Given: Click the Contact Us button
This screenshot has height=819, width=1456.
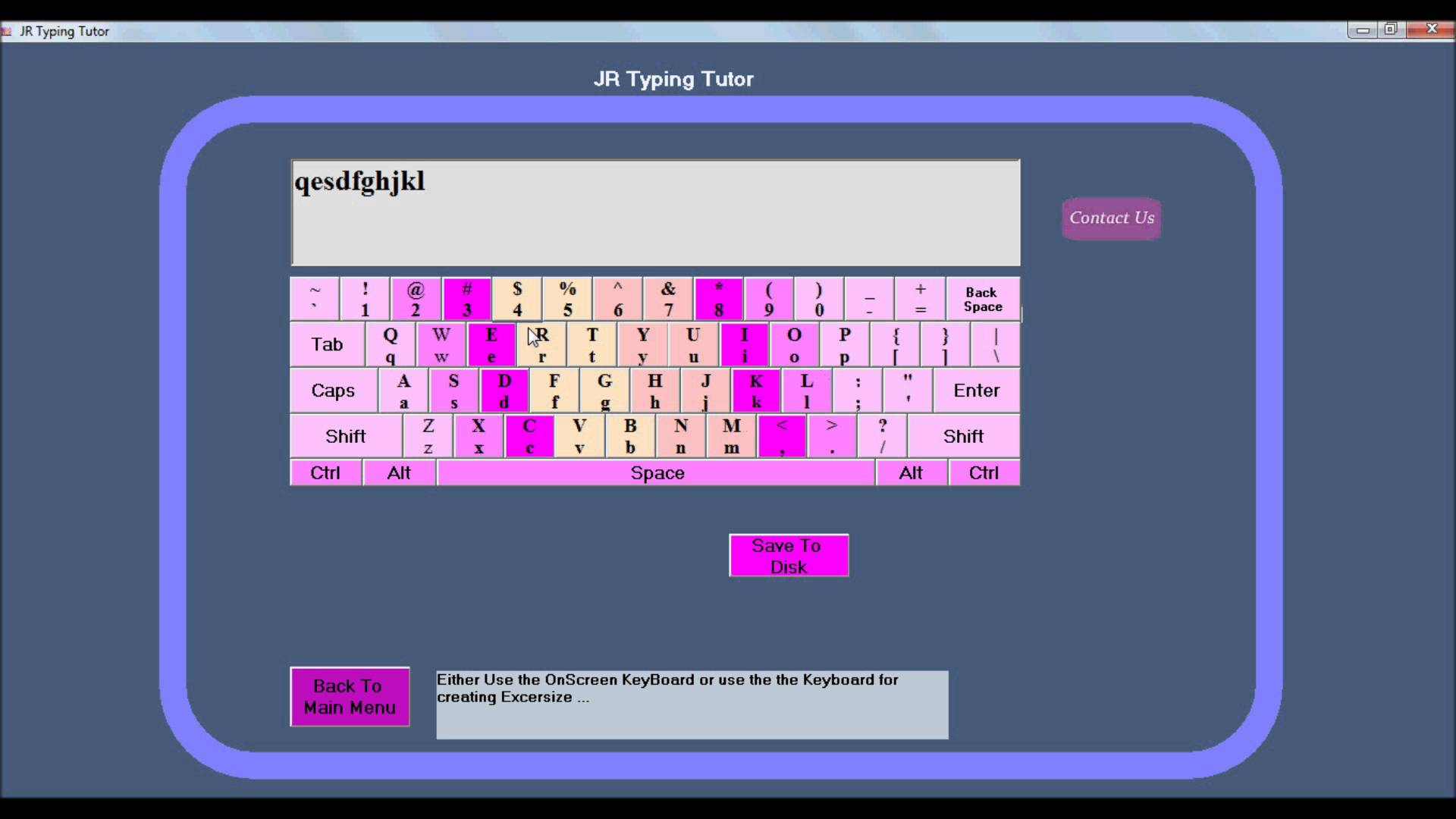Looking at the screenshot, I should (1111, 218).
